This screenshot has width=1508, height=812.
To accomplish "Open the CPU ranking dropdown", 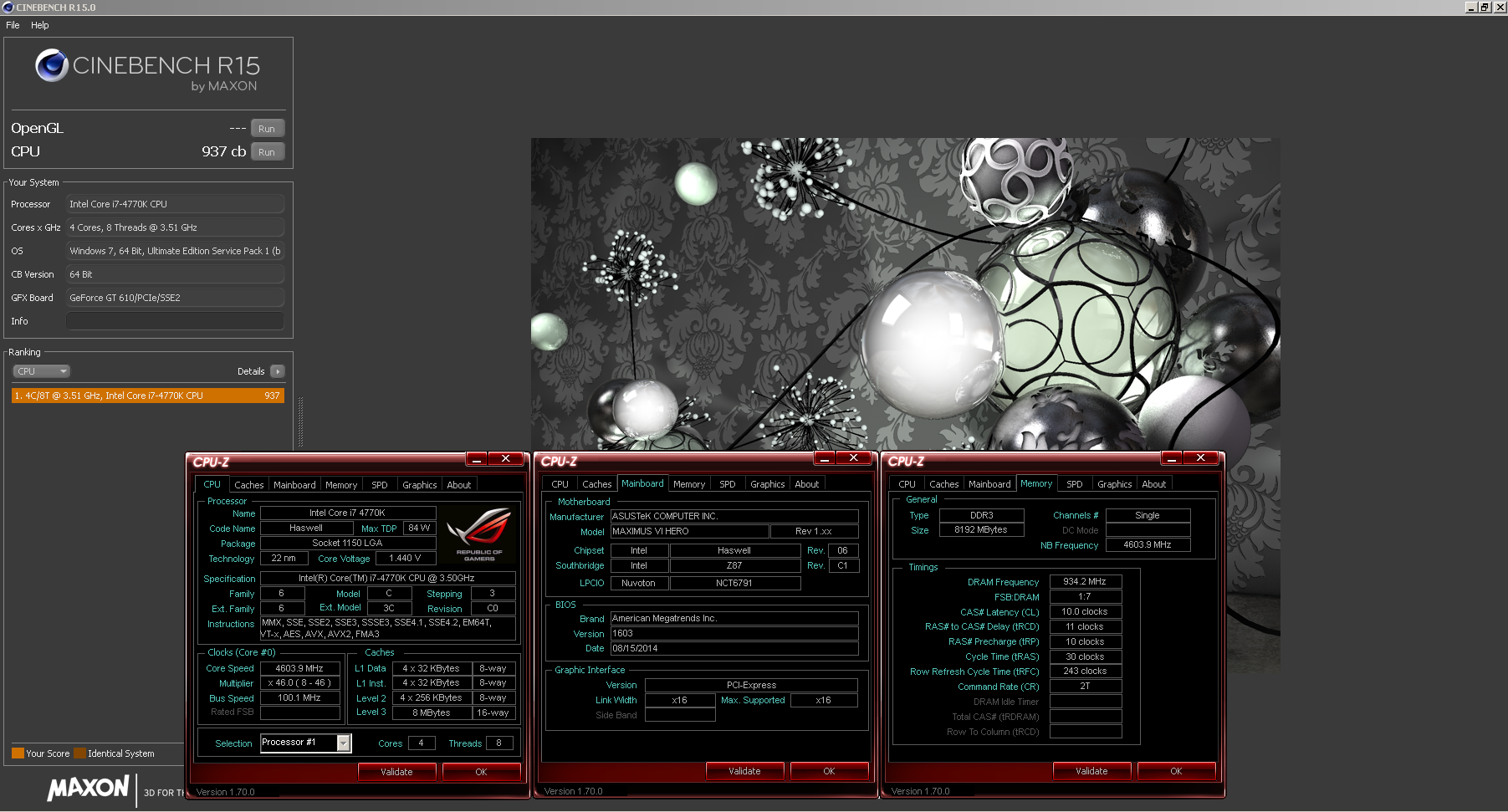I will [x=40, y=371].
